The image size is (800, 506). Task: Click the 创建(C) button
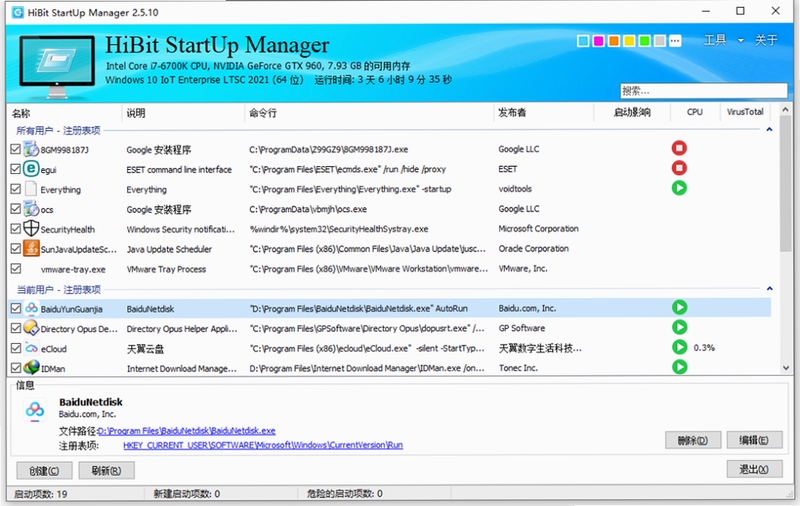click(44, 471)
